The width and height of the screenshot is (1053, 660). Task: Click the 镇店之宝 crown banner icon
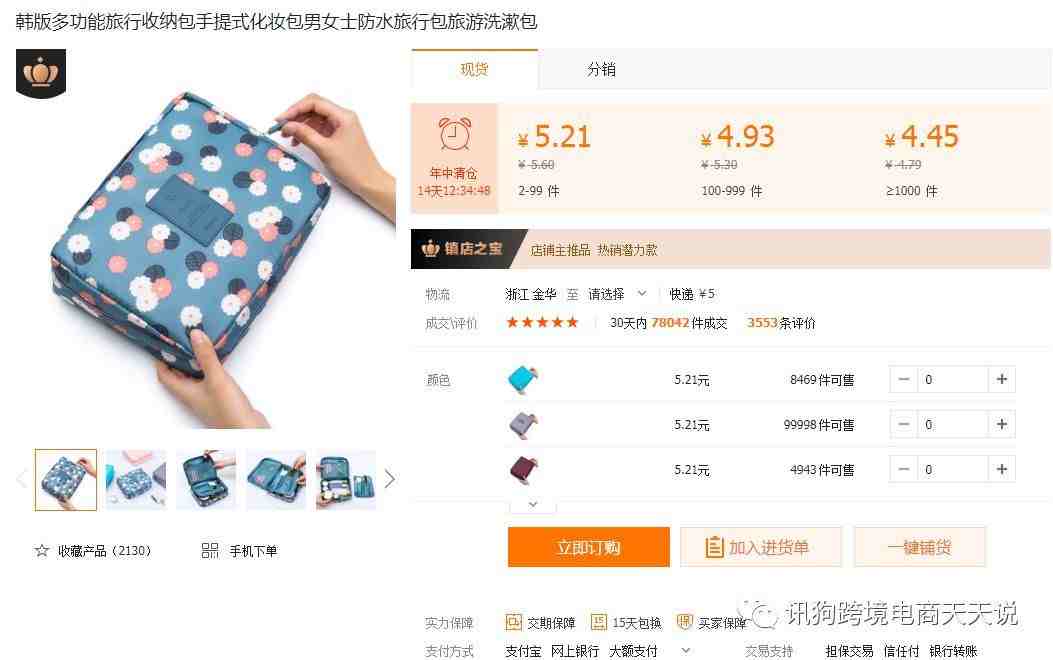tap(430, 249)
